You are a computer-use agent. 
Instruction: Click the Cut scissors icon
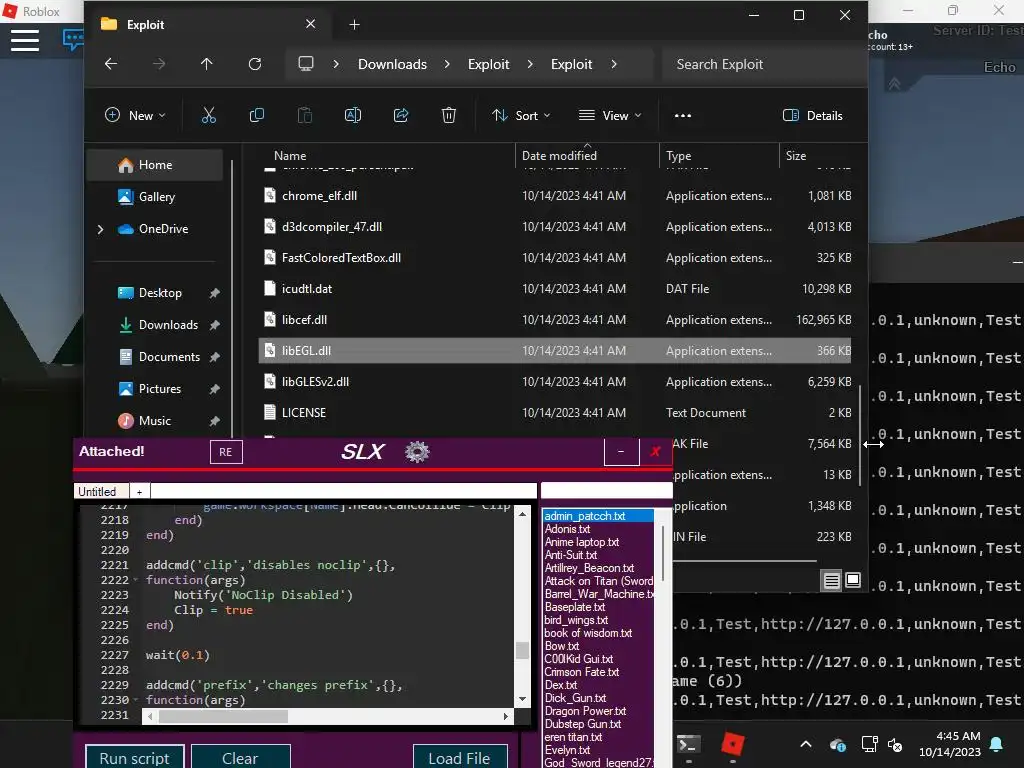pos(208,116)
